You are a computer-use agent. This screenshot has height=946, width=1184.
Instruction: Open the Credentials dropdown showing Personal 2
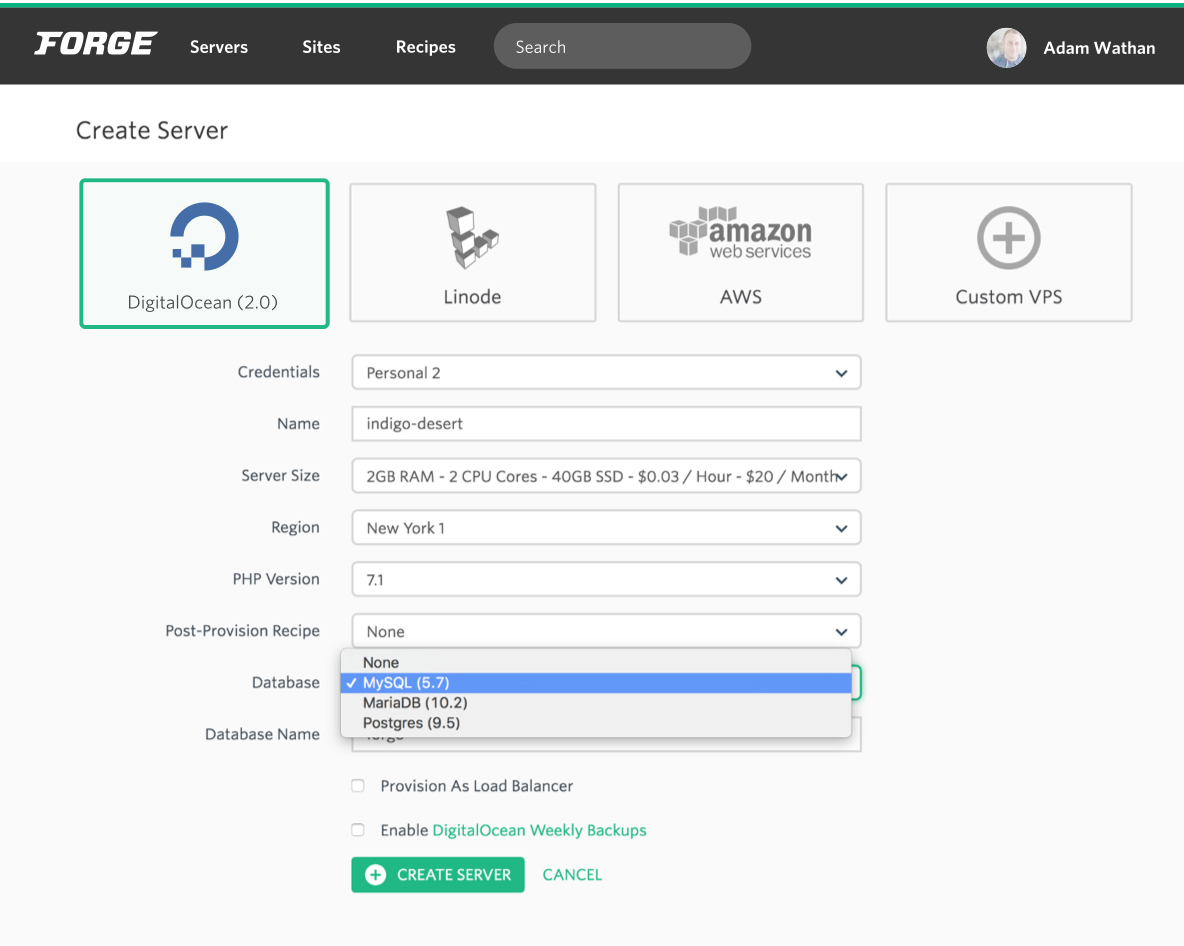(606, 373)
